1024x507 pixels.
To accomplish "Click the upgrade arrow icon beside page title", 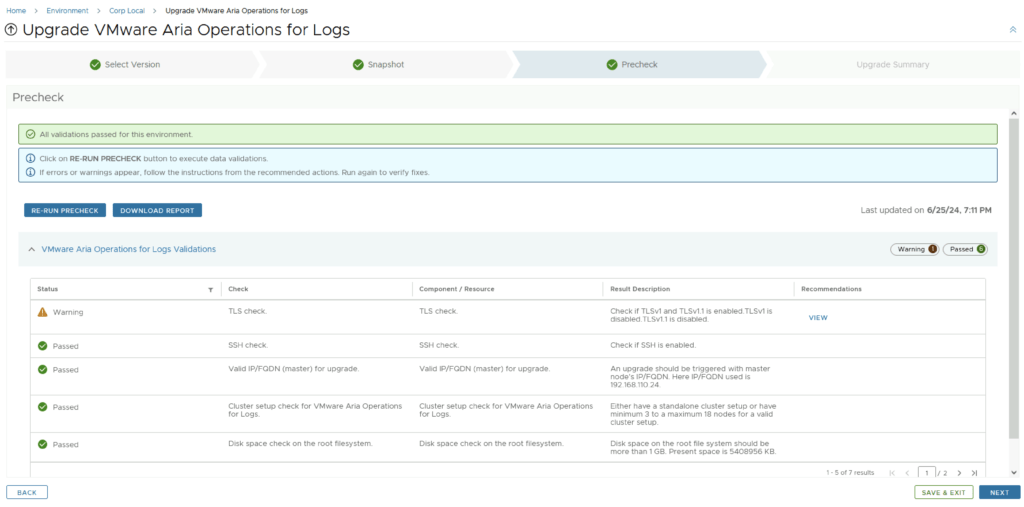I will [11, 30].
